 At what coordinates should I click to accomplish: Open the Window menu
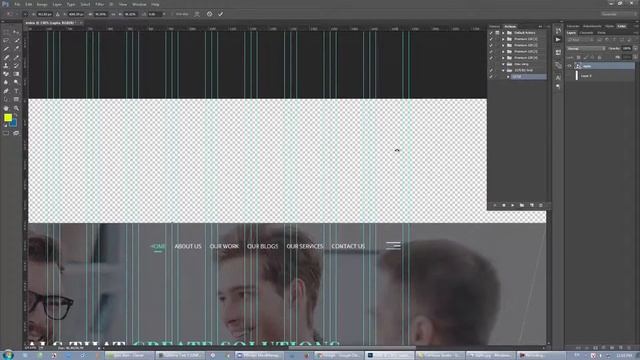click(139, 4)
